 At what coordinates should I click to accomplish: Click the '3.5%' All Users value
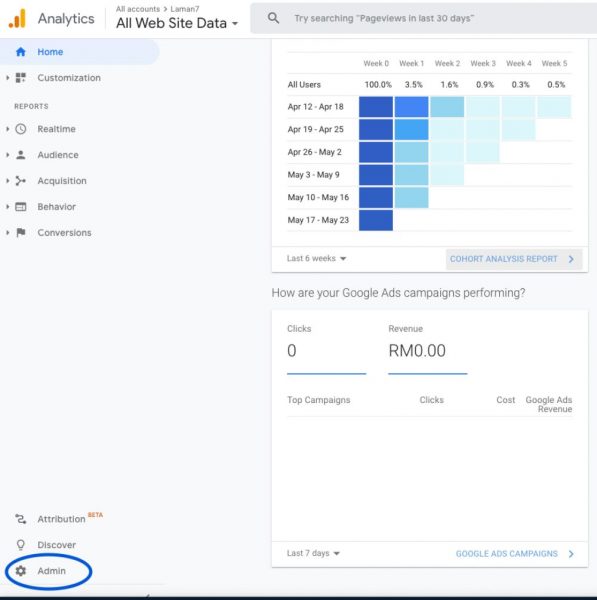click(414, 85)
